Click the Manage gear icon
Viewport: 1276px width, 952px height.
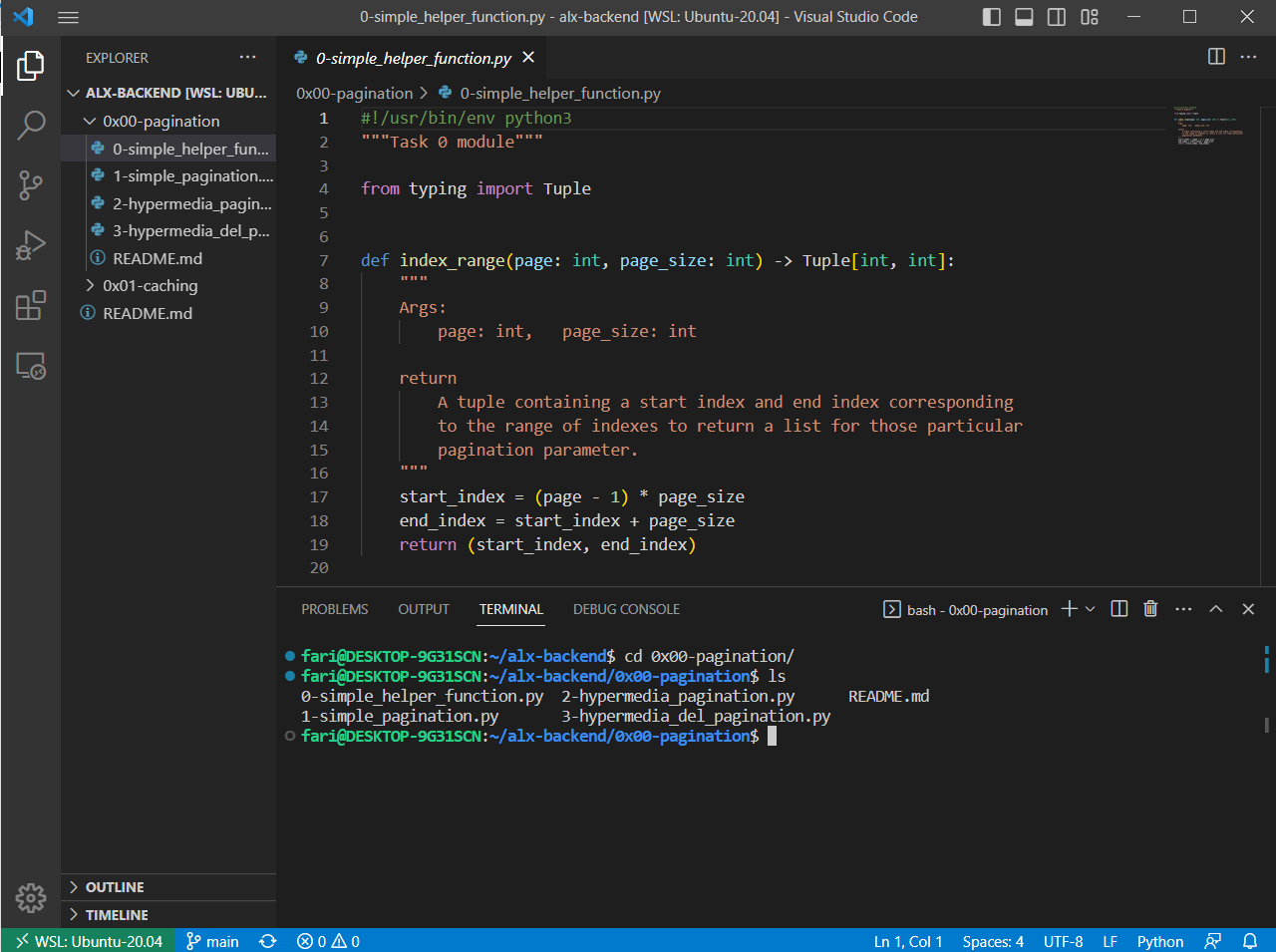pyautogui.click(x=31, y=897)
